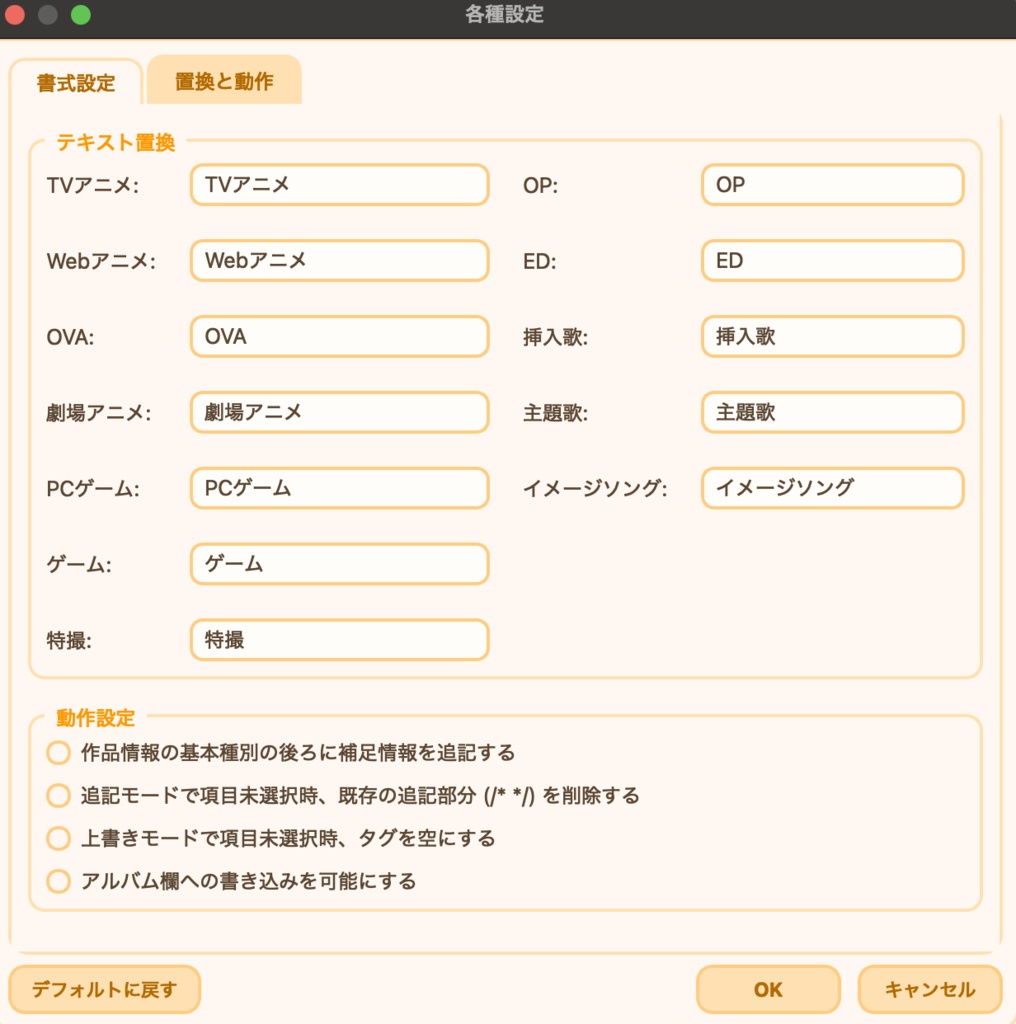Click the キャンセル button
The width and height of the screenshot is (1016, 1024).
click(x=929, y=990)
